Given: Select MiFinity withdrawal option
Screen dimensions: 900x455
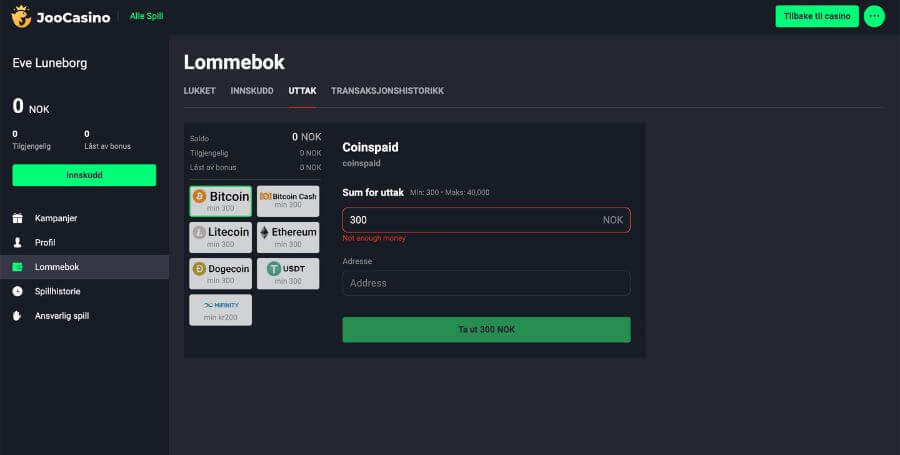Looking at the screenshot, I should click(220, 310).
